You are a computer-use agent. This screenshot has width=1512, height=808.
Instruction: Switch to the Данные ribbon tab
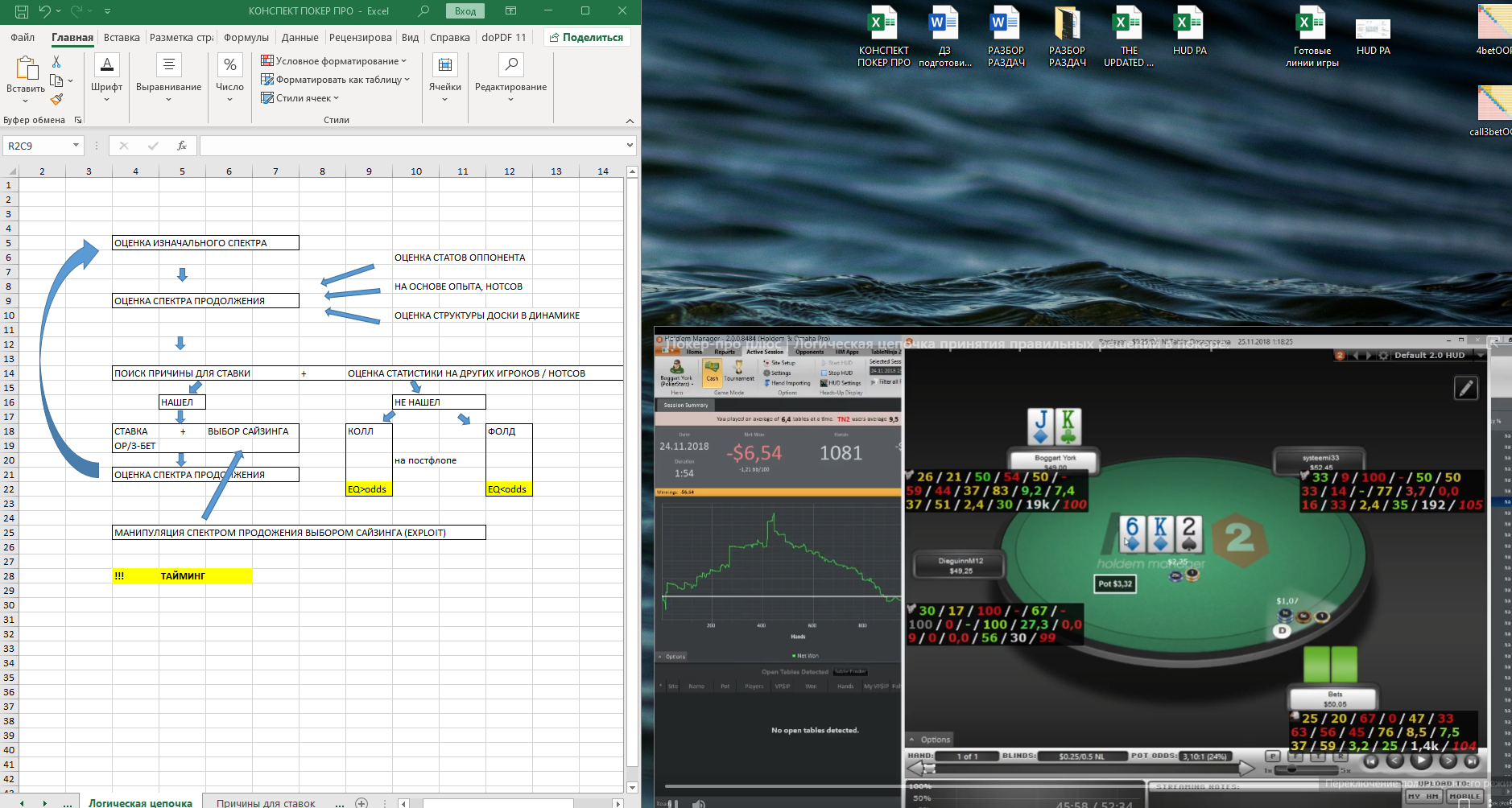(x=300, y=37)
